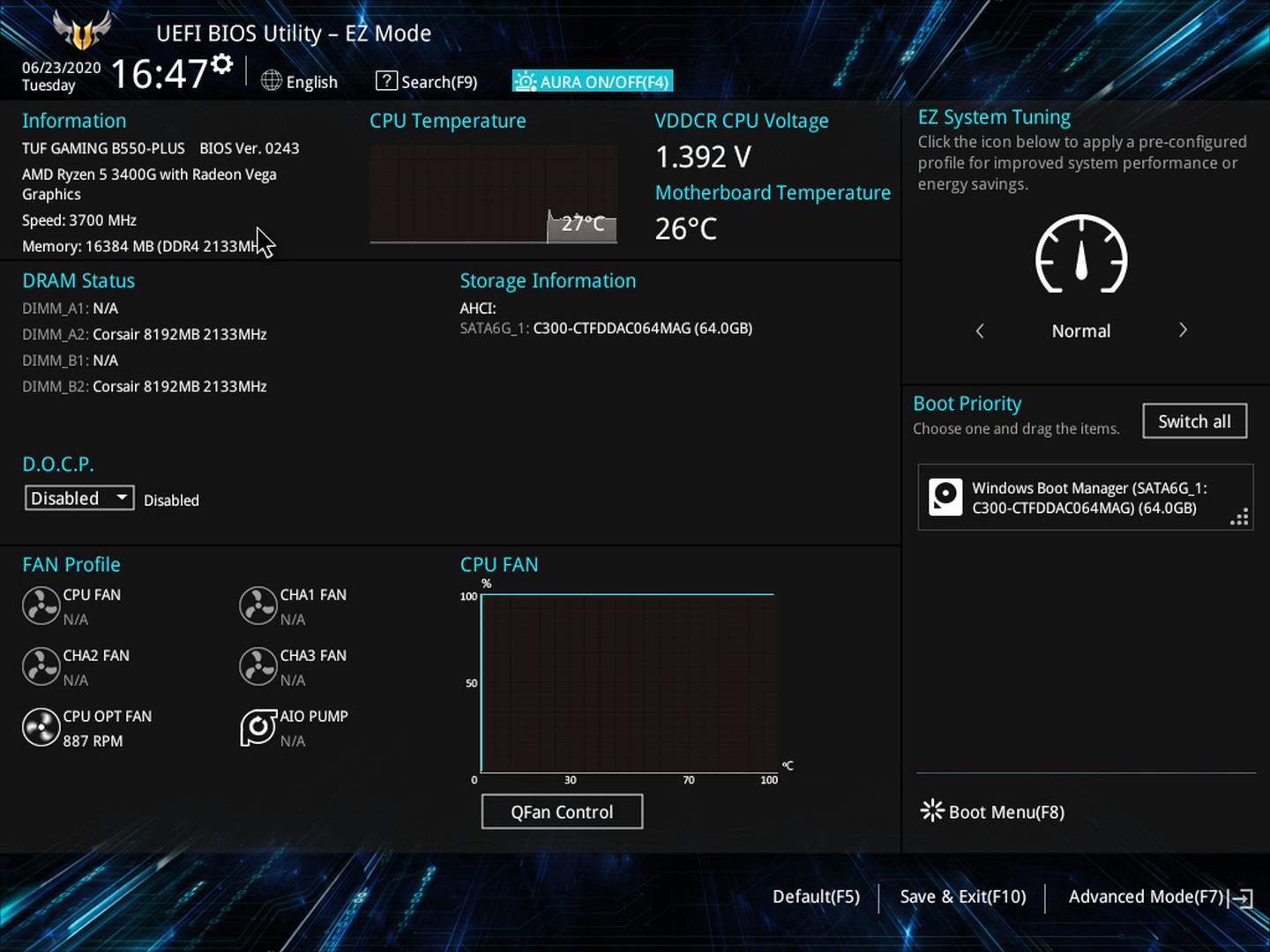Click 'Memory: 16384 MB' line
The width and height of the screenshot is (1270, 952).
[x=141, y=246]
